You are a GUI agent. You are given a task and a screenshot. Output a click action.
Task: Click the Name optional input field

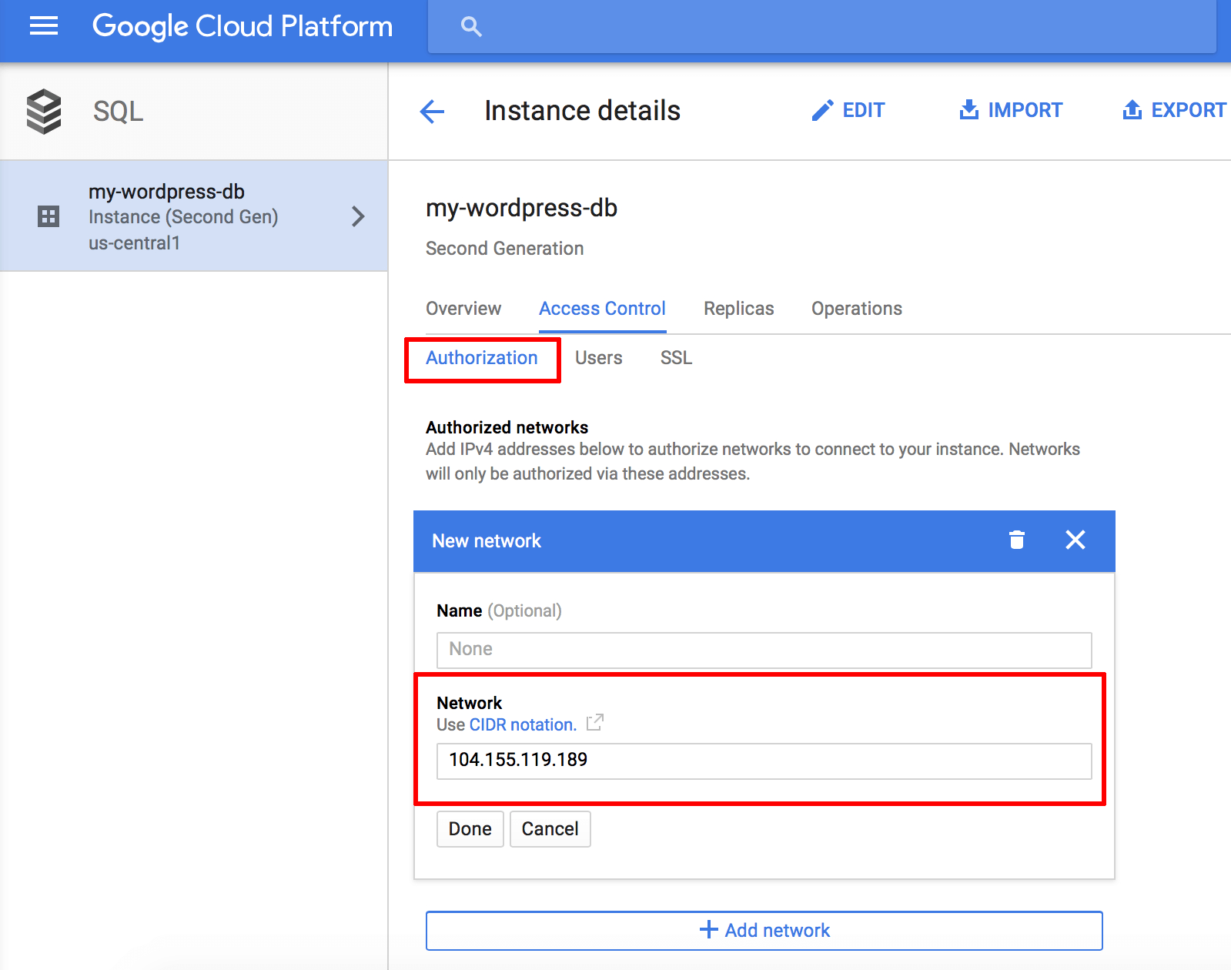pyautogui.click(x=764, y=649)
